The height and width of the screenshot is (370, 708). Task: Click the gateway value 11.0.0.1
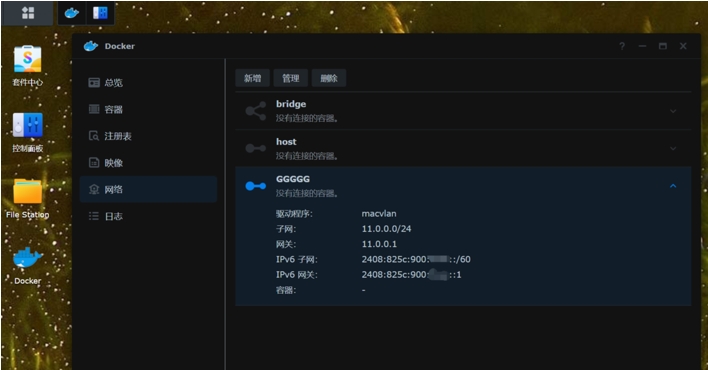379,244
